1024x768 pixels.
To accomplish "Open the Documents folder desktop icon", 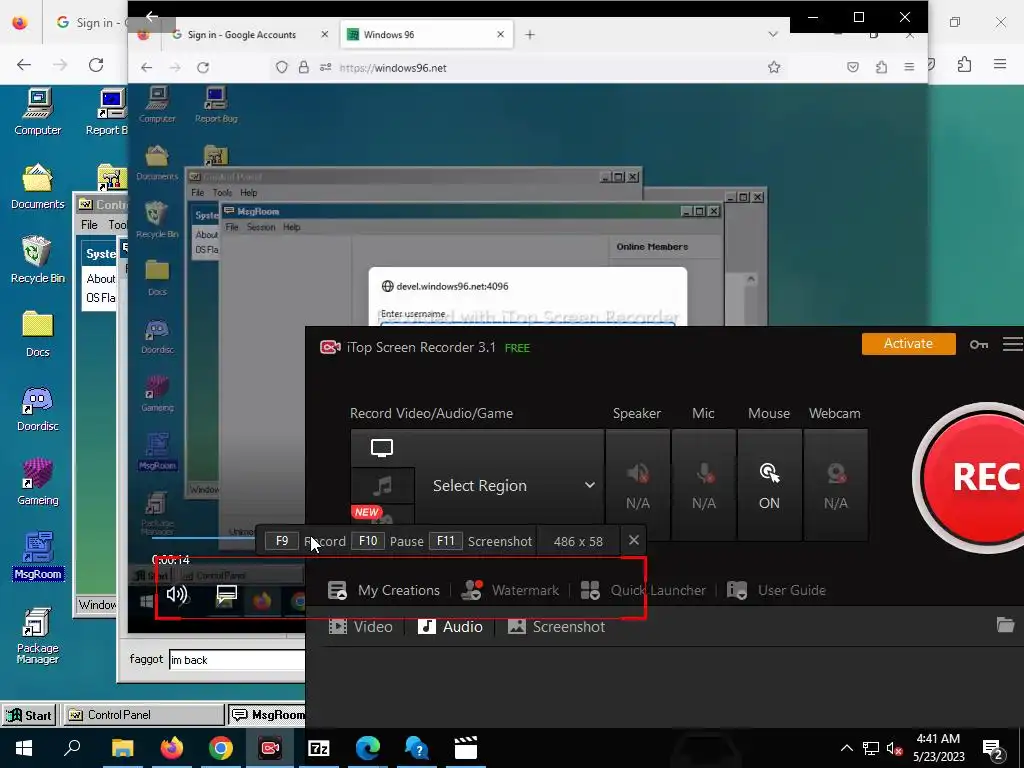I will (38, 186).
